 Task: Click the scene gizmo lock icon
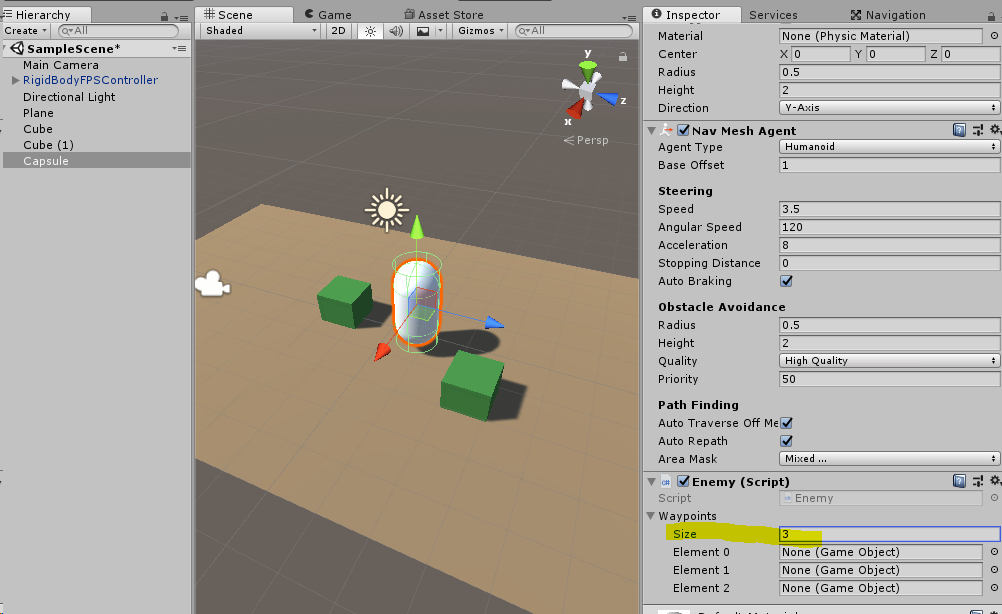[x=622, y=57]
